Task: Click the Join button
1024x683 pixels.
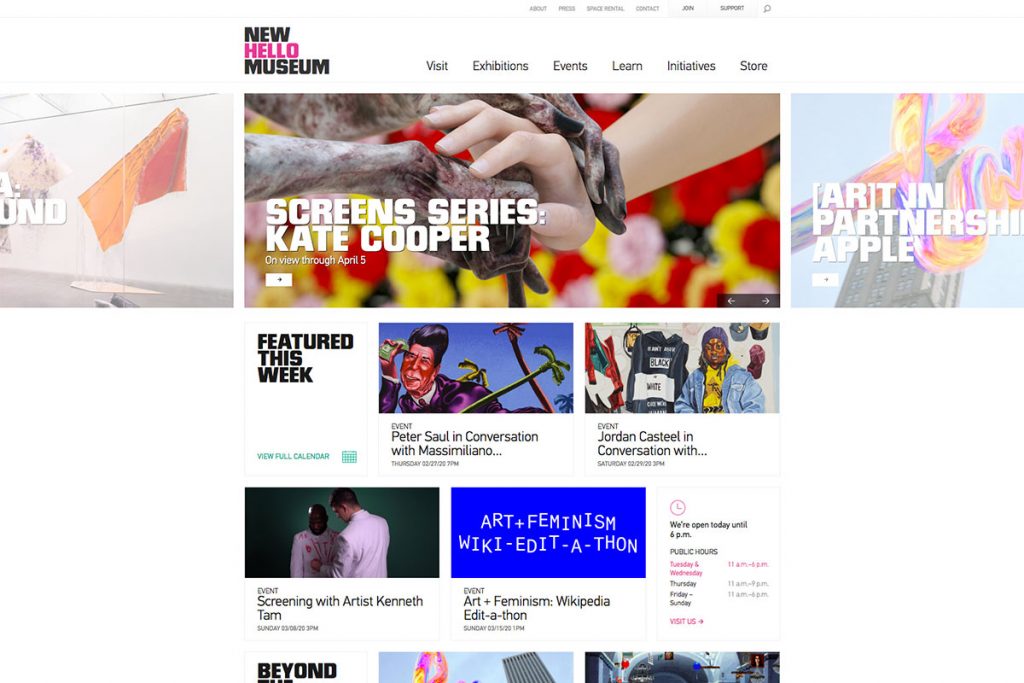Action: [688, 8]
